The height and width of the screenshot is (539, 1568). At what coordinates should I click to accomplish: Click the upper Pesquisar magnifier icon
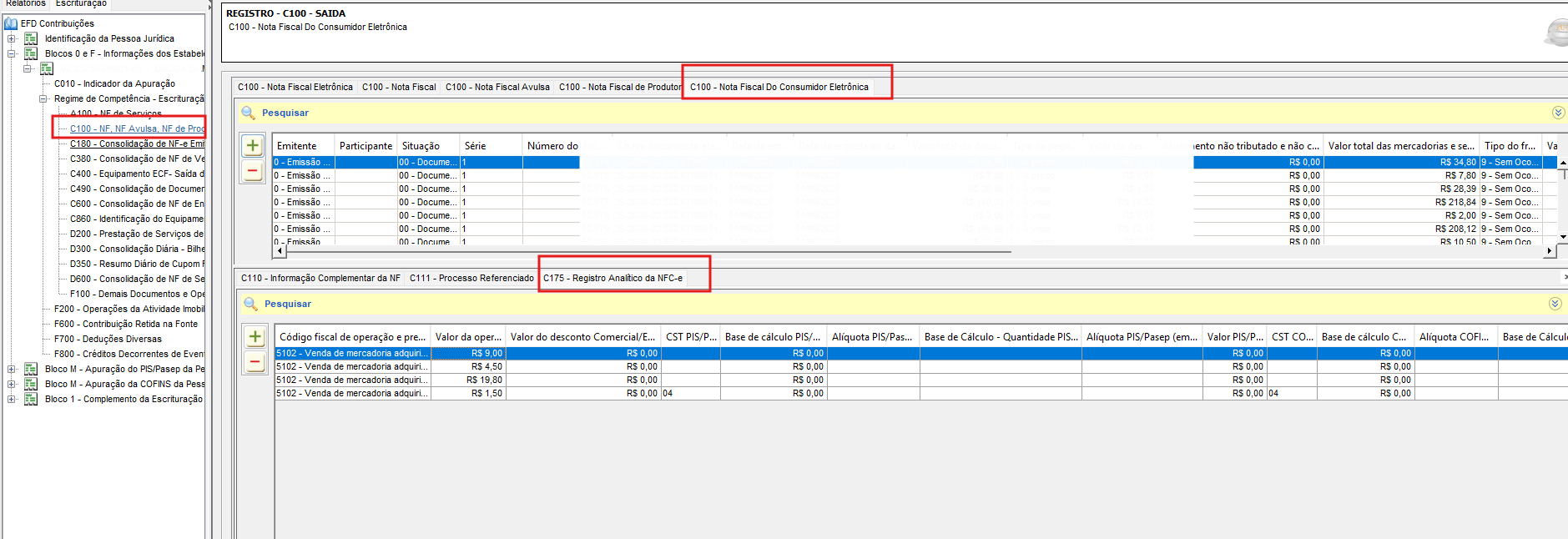pyautogui.click(x=248, y=113)
